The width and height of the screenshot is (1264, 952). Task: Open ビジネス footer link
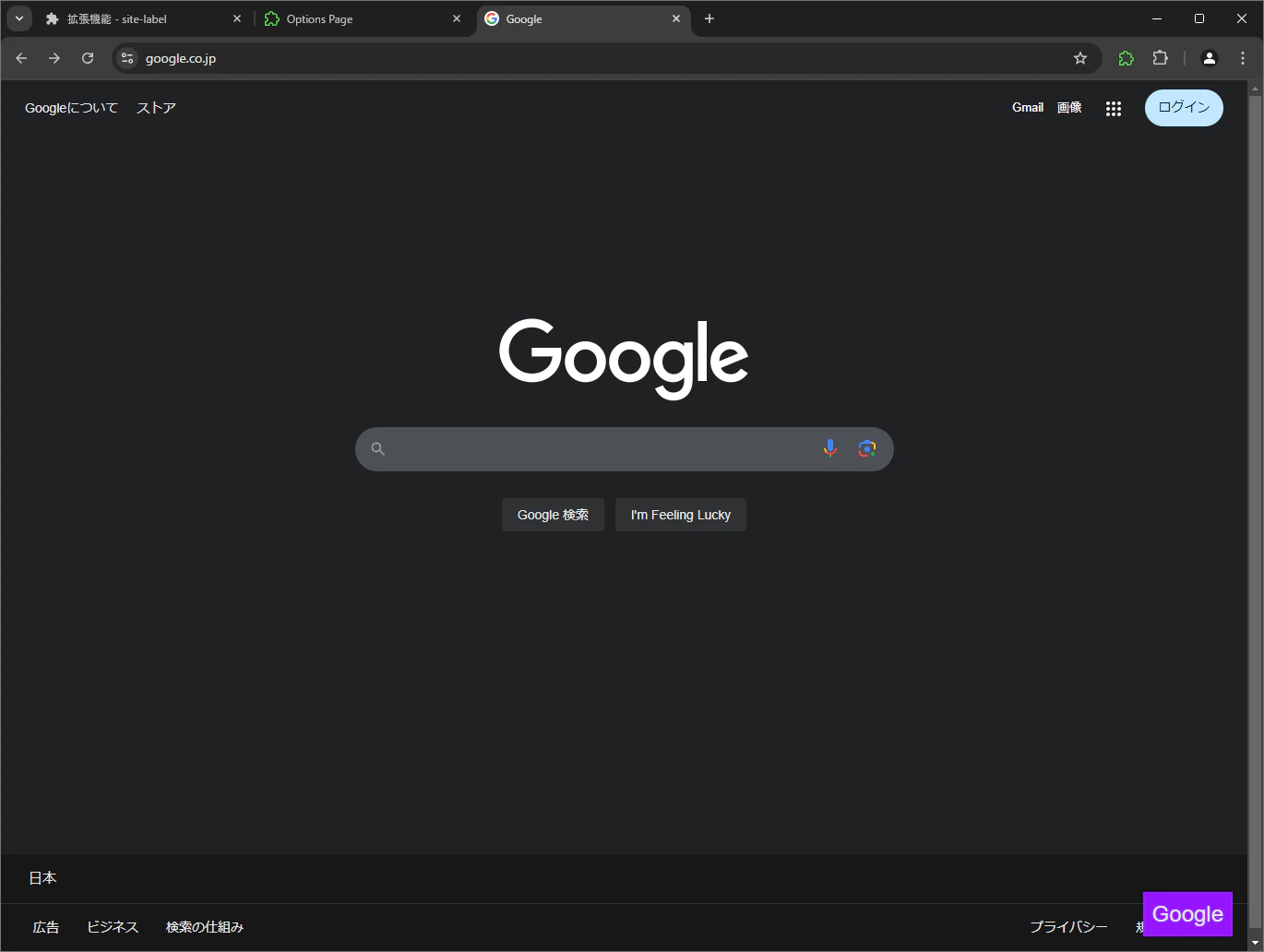tap(113, 927)
